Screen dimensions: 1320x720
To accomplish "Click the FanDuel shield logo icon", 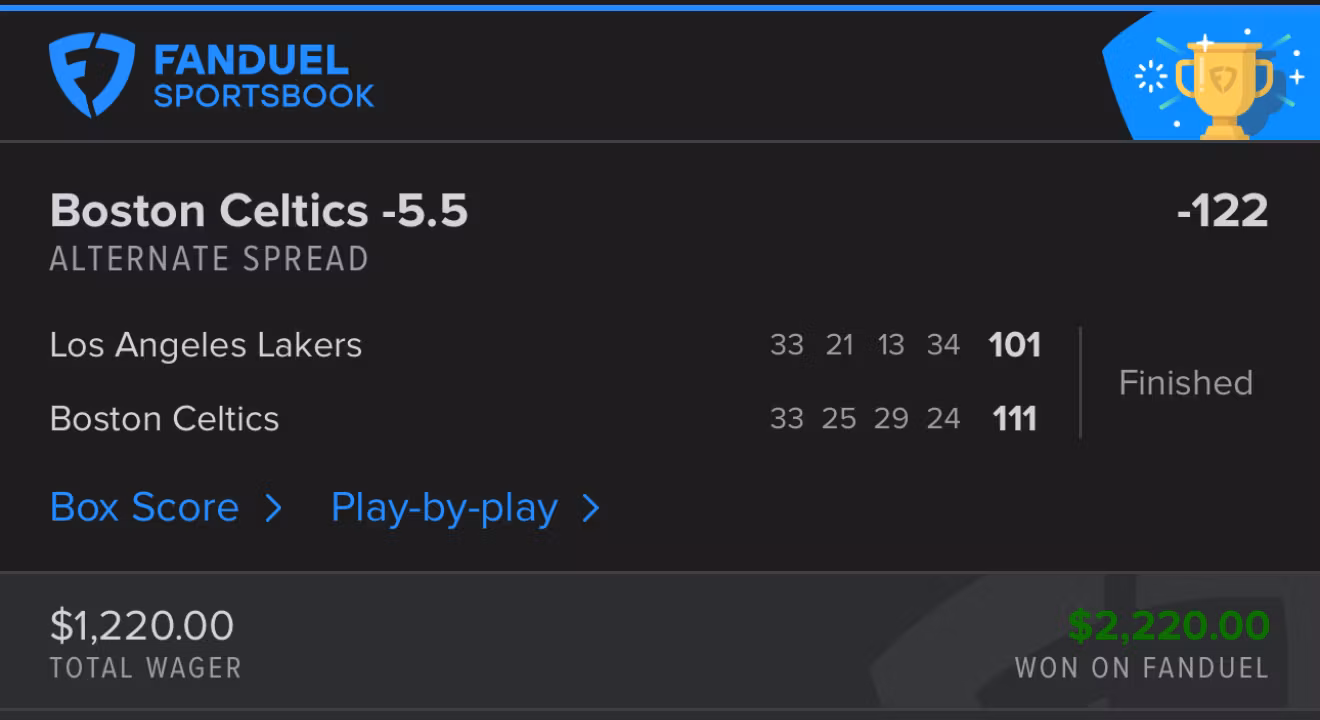I will pos(91,75).
